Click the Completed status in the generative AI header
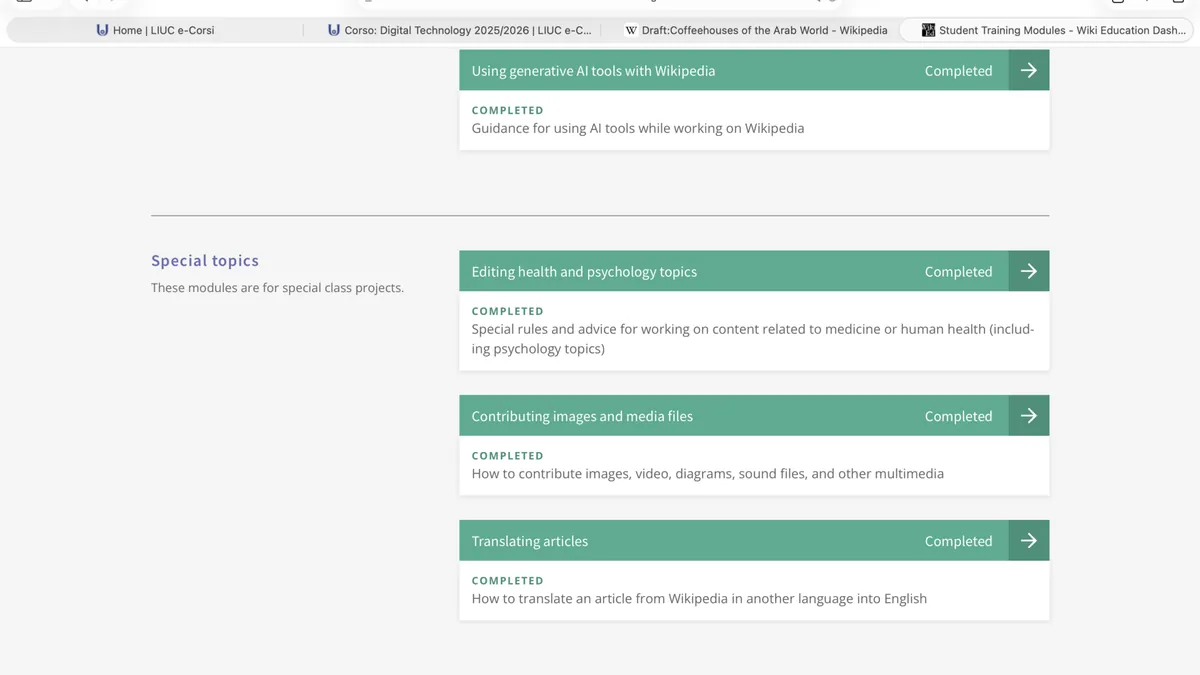Viewport: 1200px width, 675px height. (x=958, y=71)
